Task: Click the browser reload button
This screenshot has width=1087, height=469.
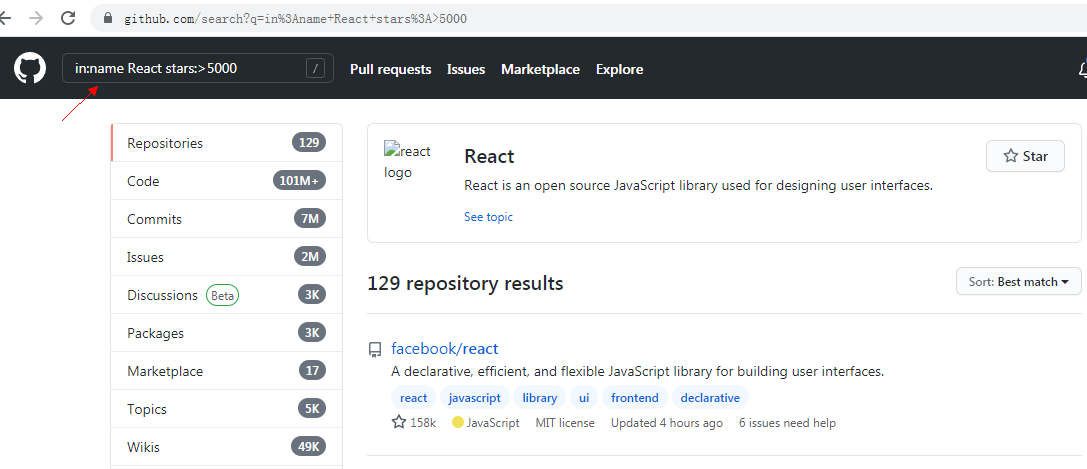Action: click(68, 19)
